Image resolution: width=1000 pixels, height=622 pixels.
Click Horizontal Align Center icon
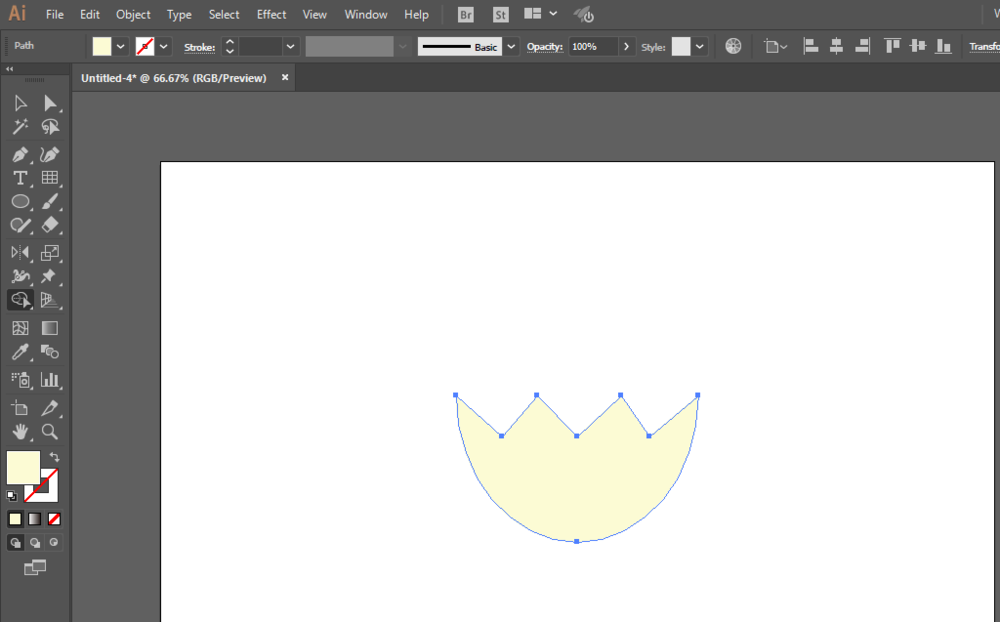836,46
